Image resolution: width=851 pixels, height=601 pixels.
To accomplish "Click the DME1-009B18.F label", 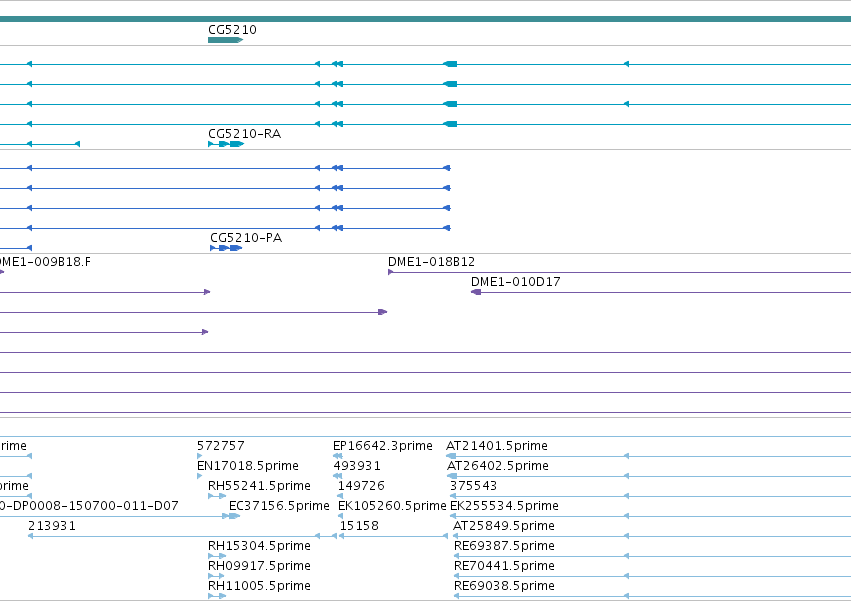I will click(x=45, y=262).
